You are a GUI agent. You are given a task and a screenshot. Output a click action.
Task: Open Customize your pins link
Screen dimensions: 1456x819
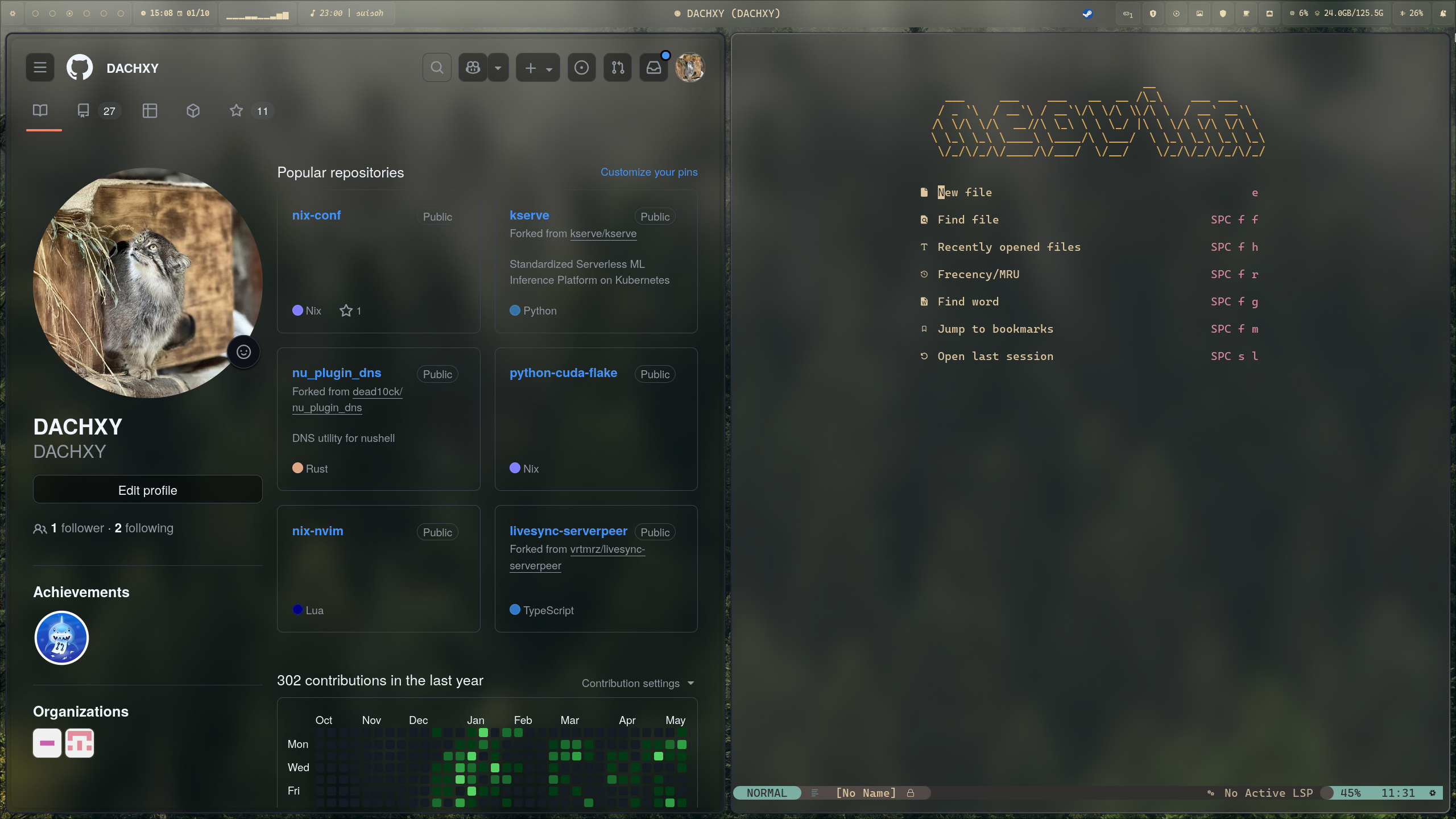[649, 172]
